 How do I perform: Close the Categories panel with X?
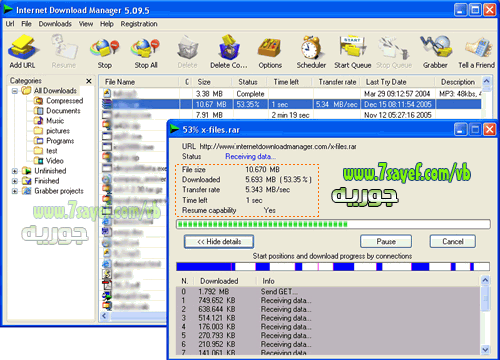(x=89, y=81)
